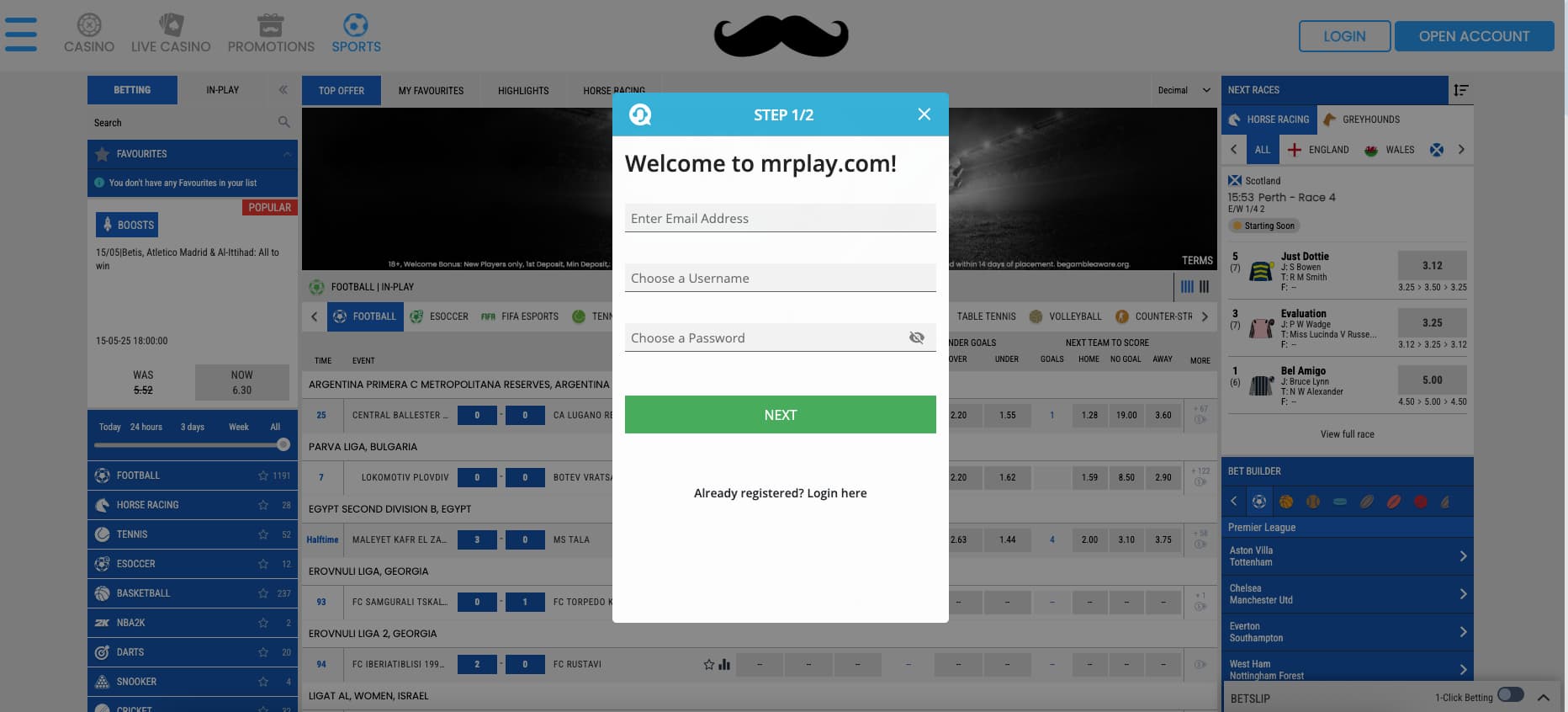The height and width of the screenshot is (712, 1568).
Task: Expand the Betslip panel
Action: [x=1544, y=697]
